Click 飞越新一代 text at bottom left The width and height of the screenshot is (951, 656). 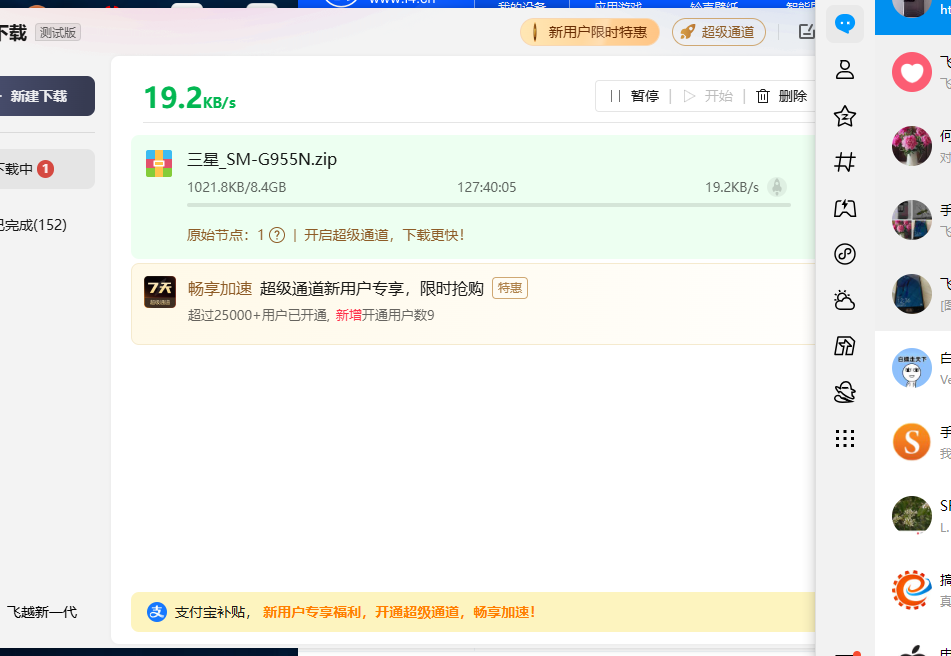[x=42, y=612]
